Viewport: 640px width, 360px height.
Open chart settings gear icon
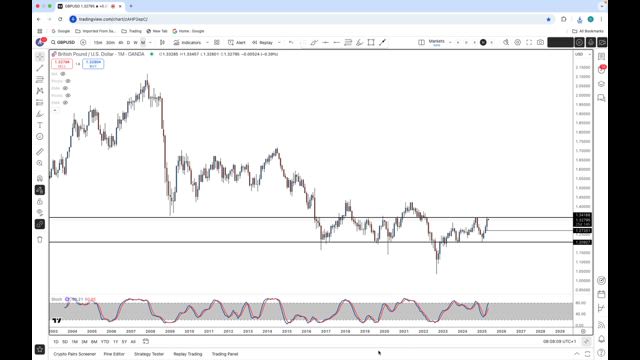point(518,42)
